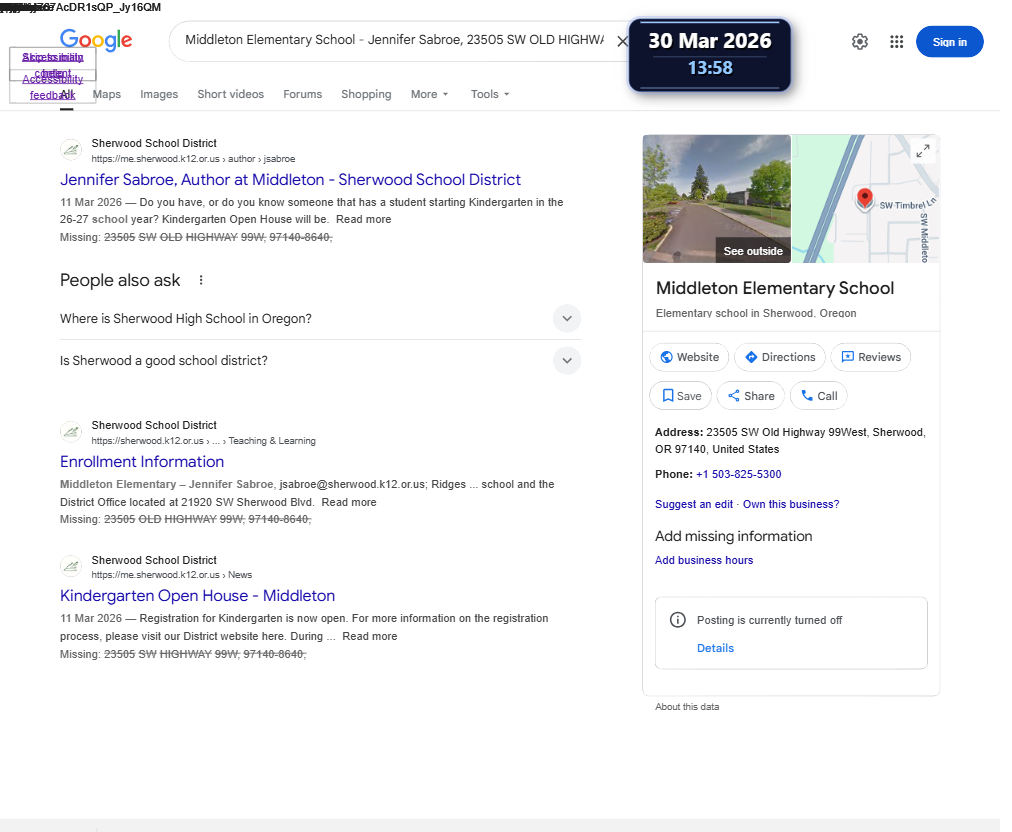
Task: Click the Middleton Elementary School panel title
Action: 774,288
